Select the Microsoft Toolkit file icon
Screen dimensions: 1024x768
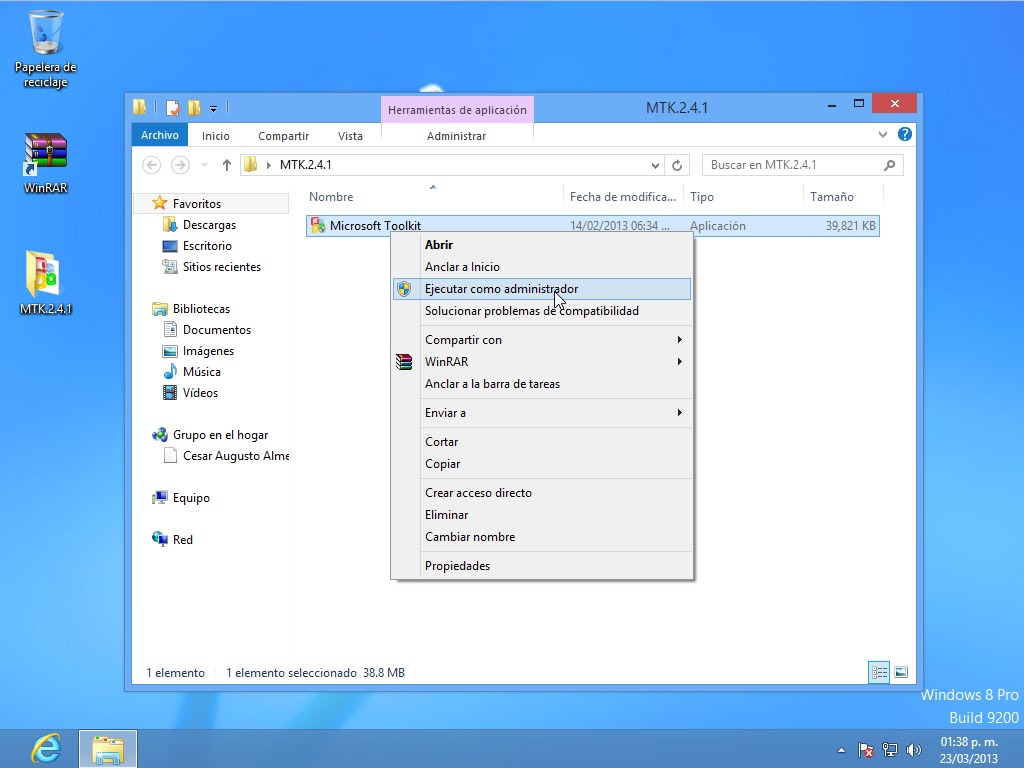[x=318, y=225]
